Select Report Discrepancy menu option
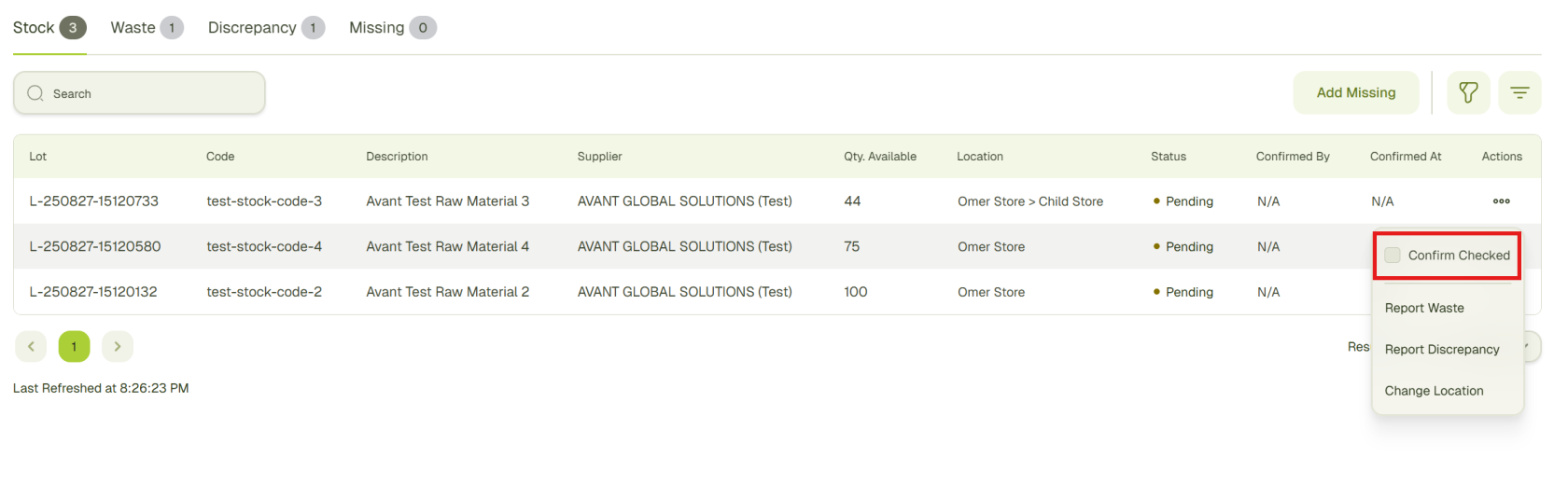The width and height of the screenshot is (1568, 499). click(1442, 350)
